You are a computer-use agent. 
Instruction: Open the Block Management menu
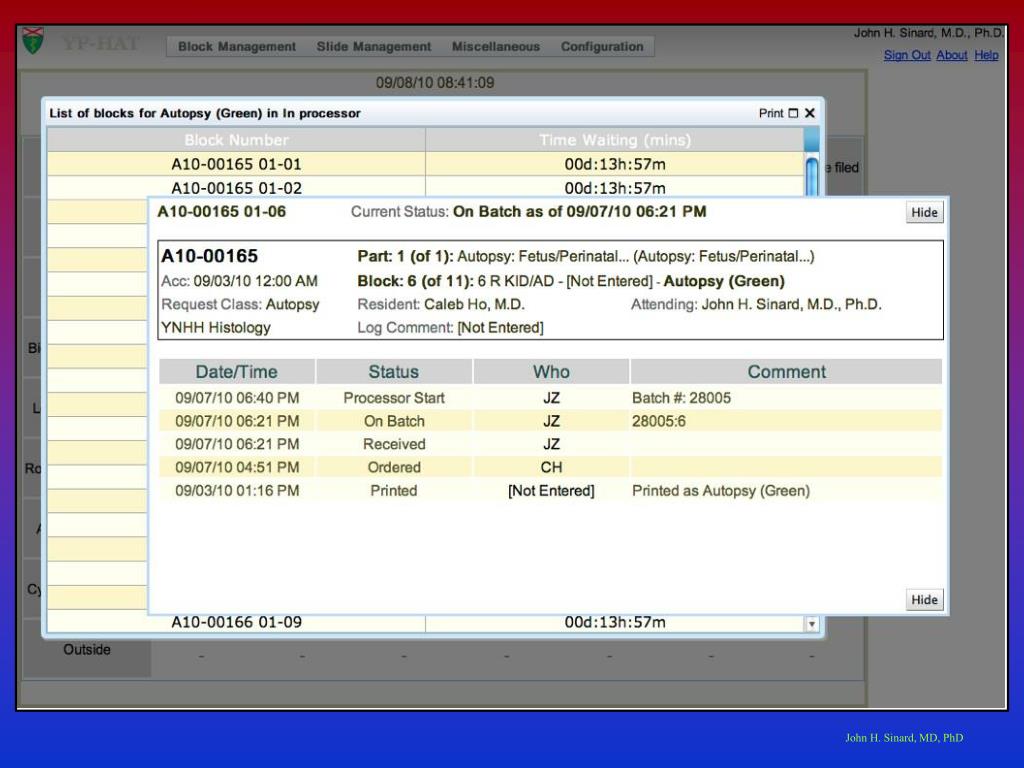point(237,46)
